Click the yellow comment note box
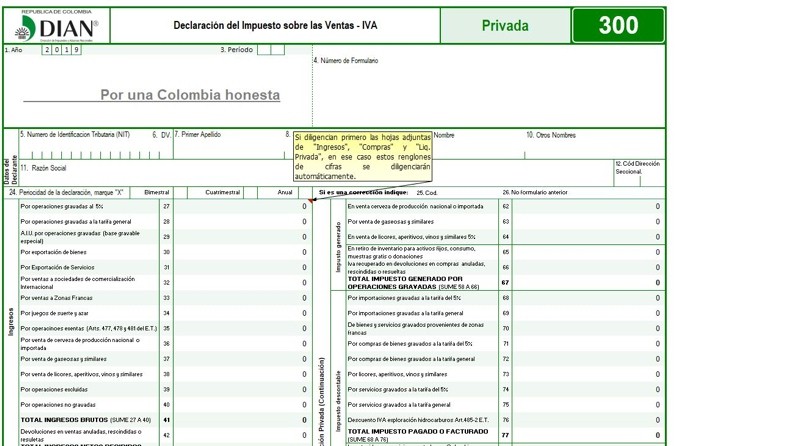The height and width of the screenshot is (446, 800). coord(362,156)
